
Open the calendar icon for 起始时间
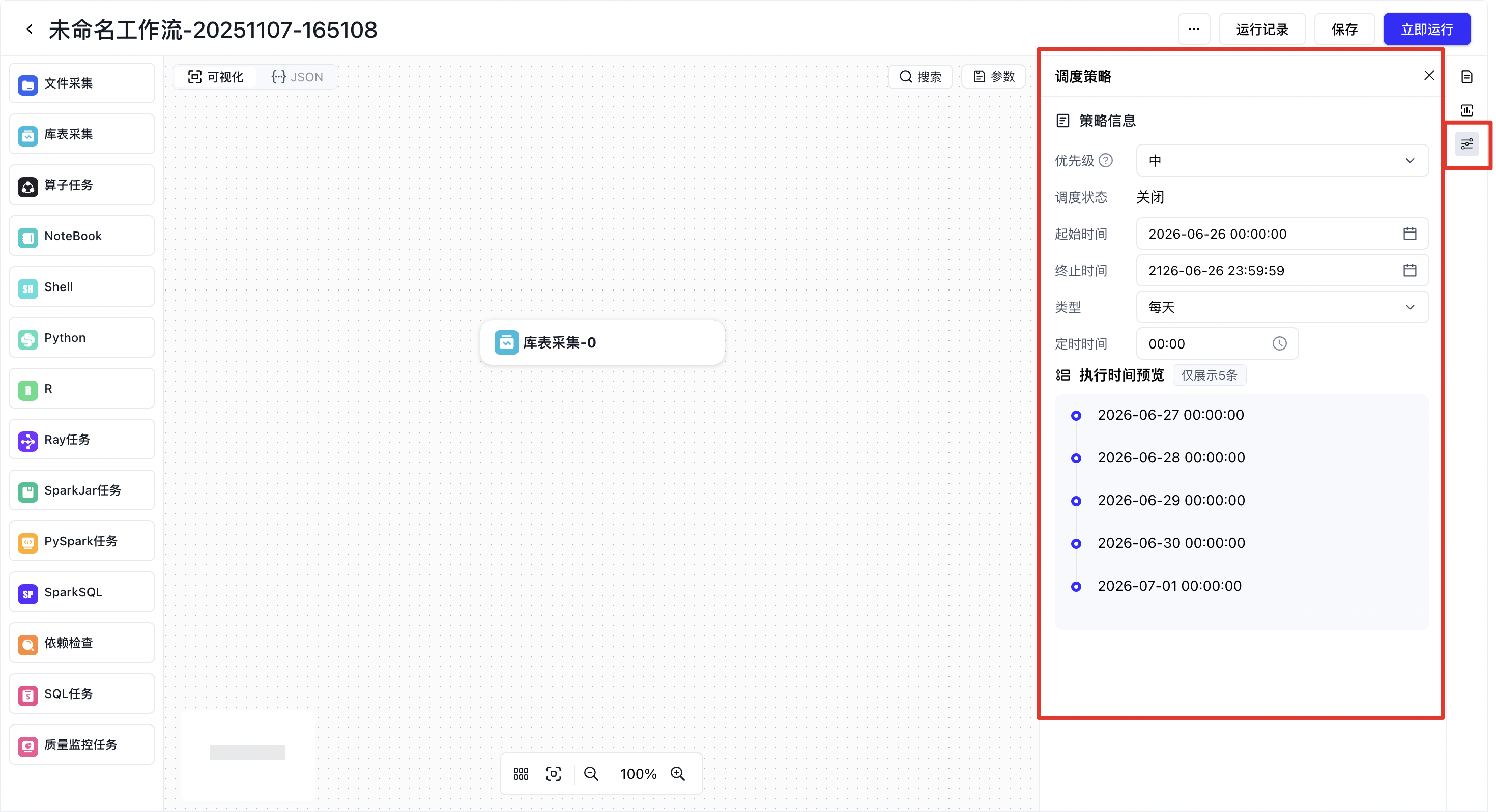click(1409, 234)
